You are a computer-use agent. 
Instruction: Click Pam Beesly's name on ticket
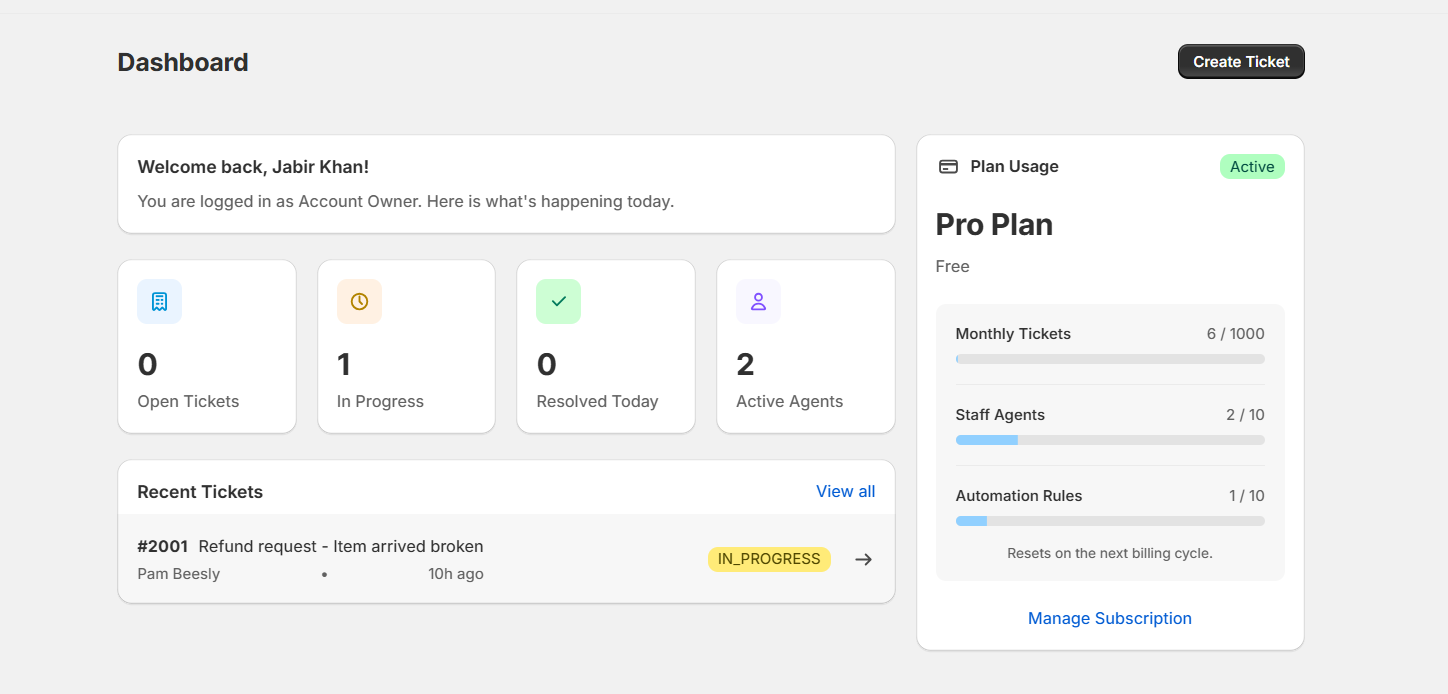click(x=179, y=573)
